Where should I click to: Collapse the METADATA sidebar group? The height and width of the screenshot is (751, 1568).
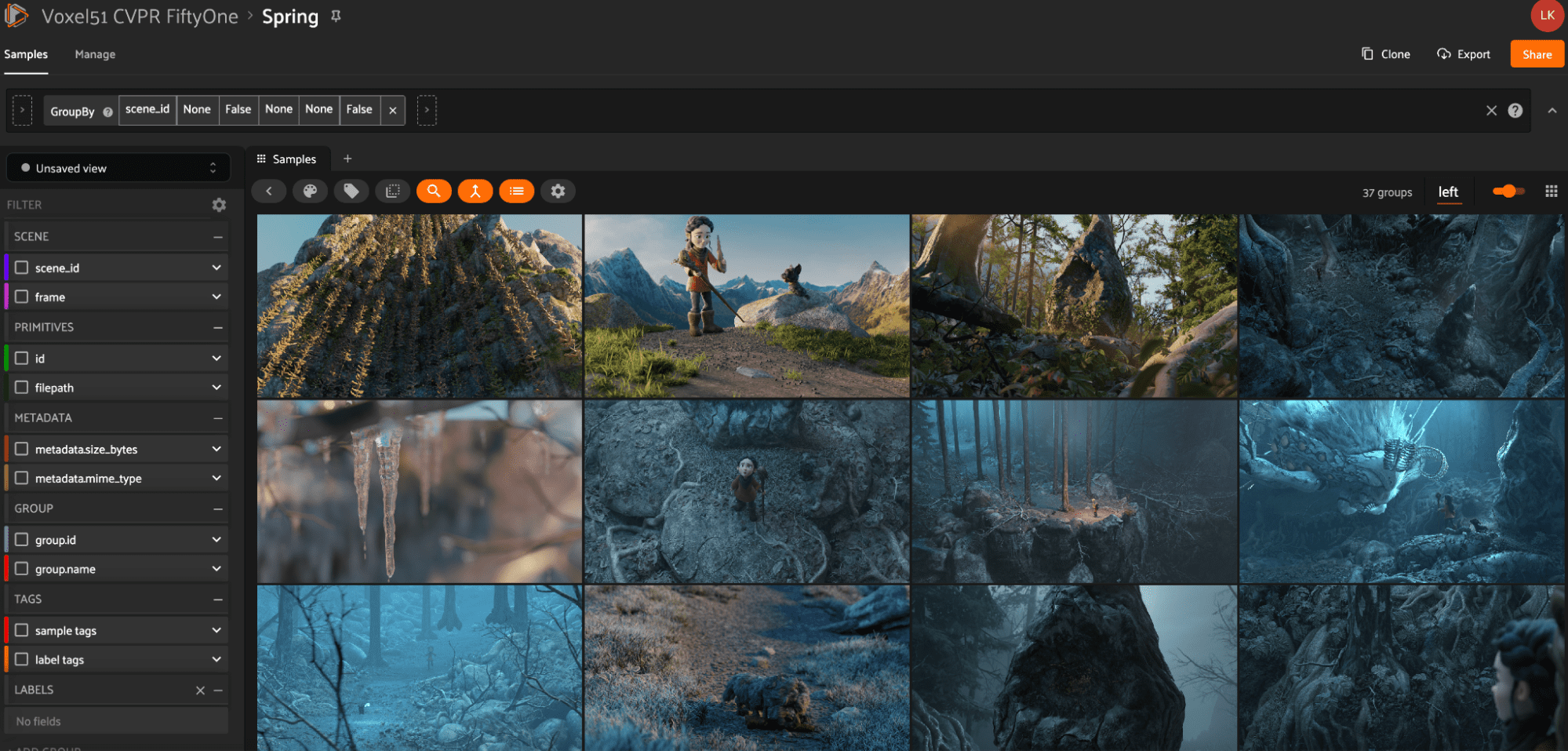tap(218, 418)
